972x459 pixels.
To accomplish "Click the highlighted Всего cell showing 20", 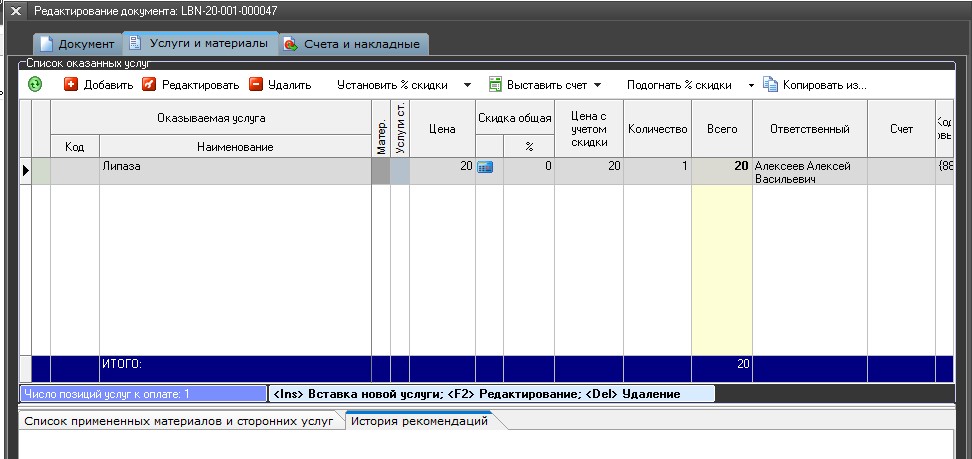I will tap(721, 168).
